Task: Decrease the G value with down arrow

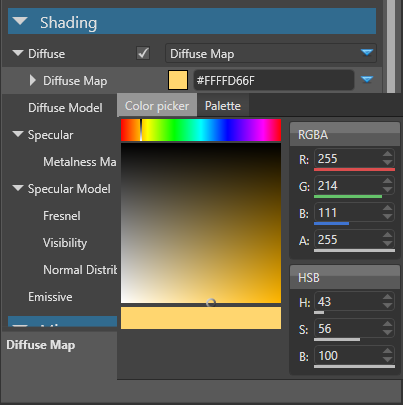Action: 387,190
